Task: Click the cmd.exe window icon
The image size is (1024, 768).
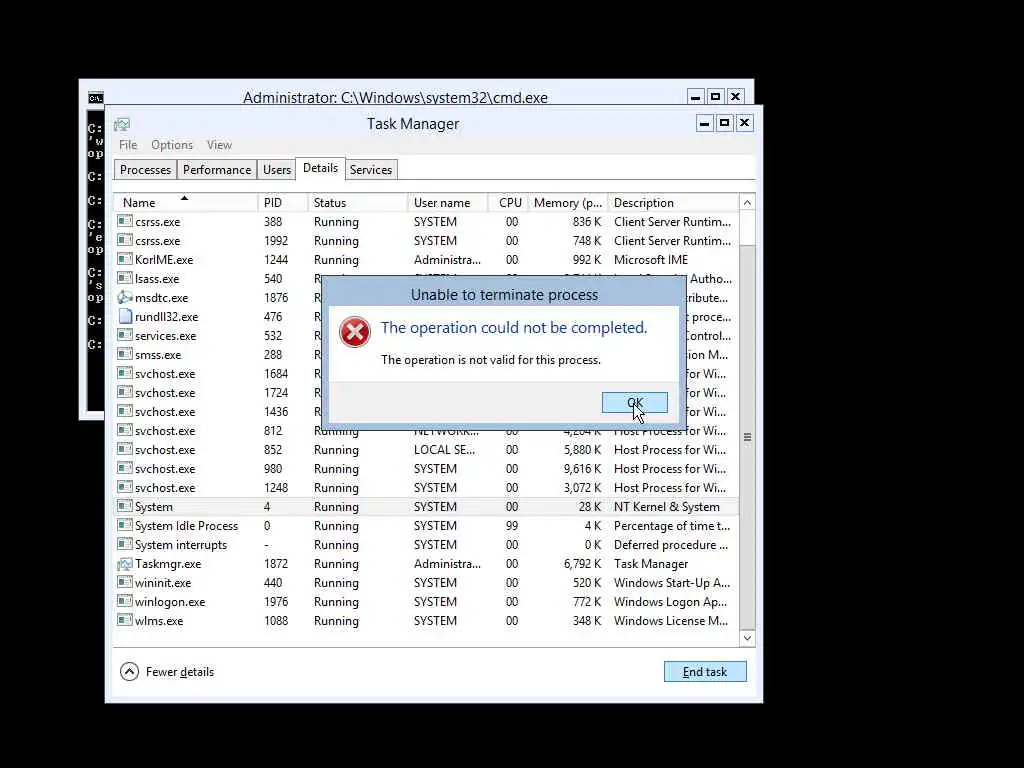Action: [95, 98]
